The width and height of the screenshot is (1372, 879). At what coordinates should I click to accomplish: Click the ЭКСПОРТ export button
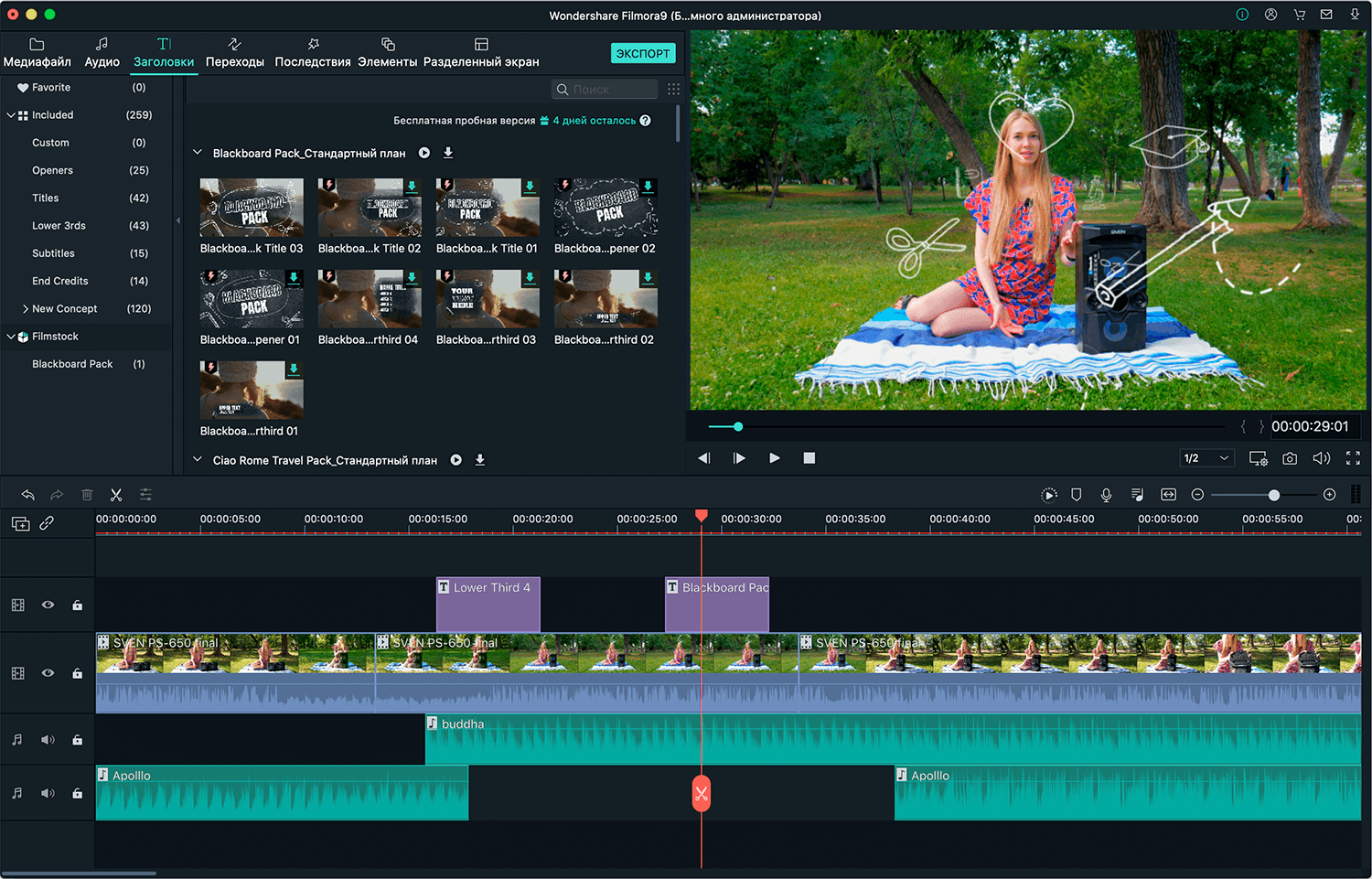click(x=643, y=53)
